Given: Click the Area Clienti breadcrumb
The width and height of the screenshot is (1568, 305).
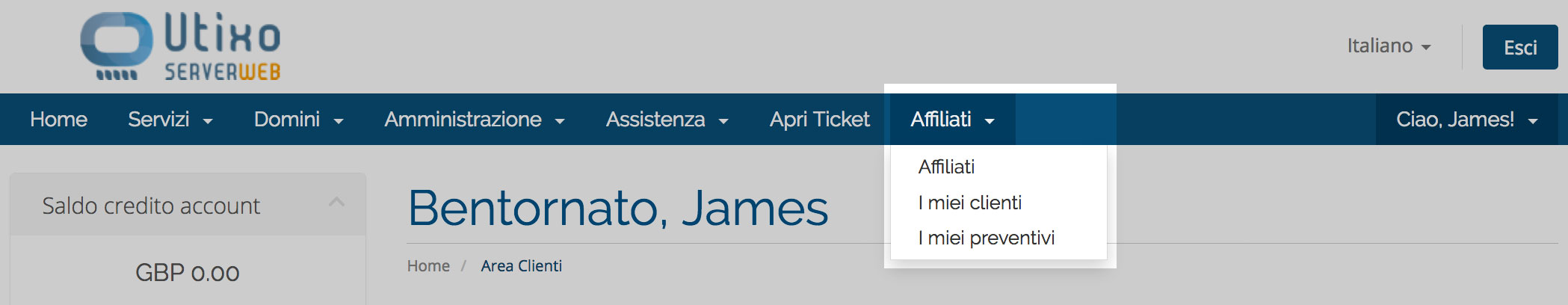Looking at the screenshot, I should (521, 266).
